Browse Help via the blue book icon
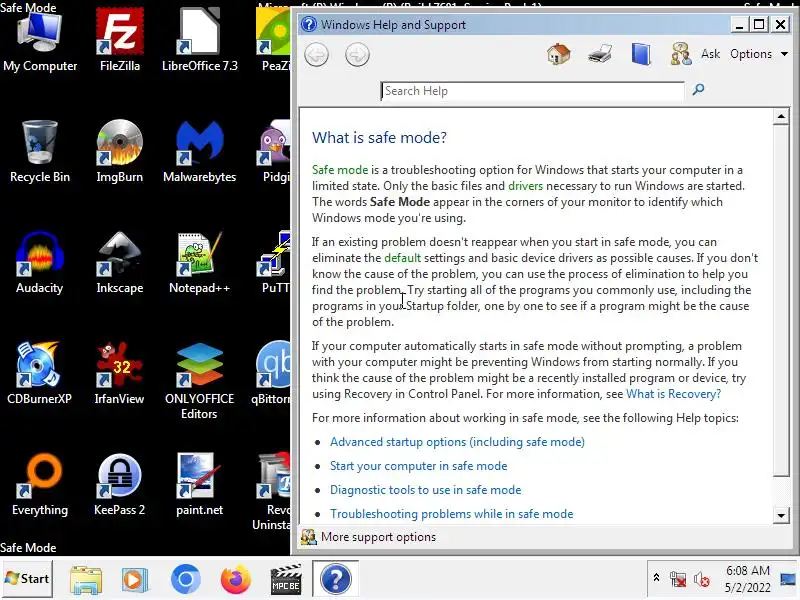The width and height of the screenshot is (800, 600). coord(640,54)
